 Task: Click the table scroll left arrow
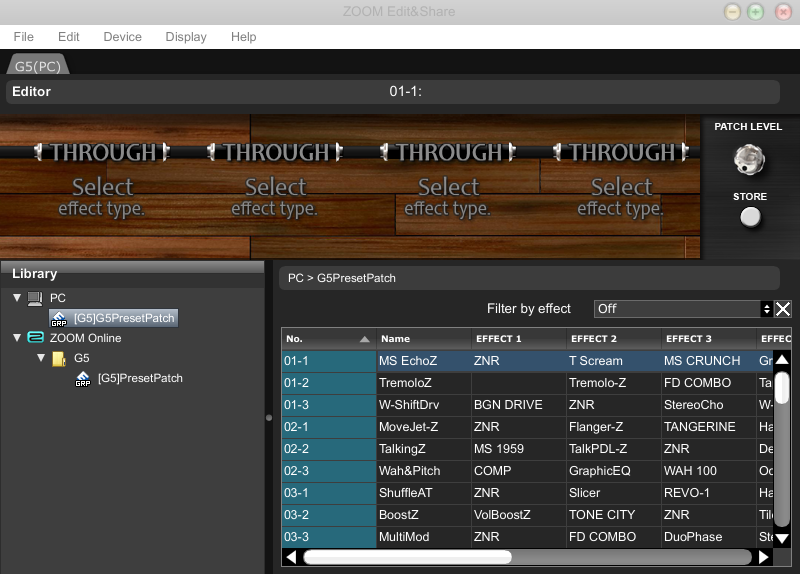(x=291, y=557)
